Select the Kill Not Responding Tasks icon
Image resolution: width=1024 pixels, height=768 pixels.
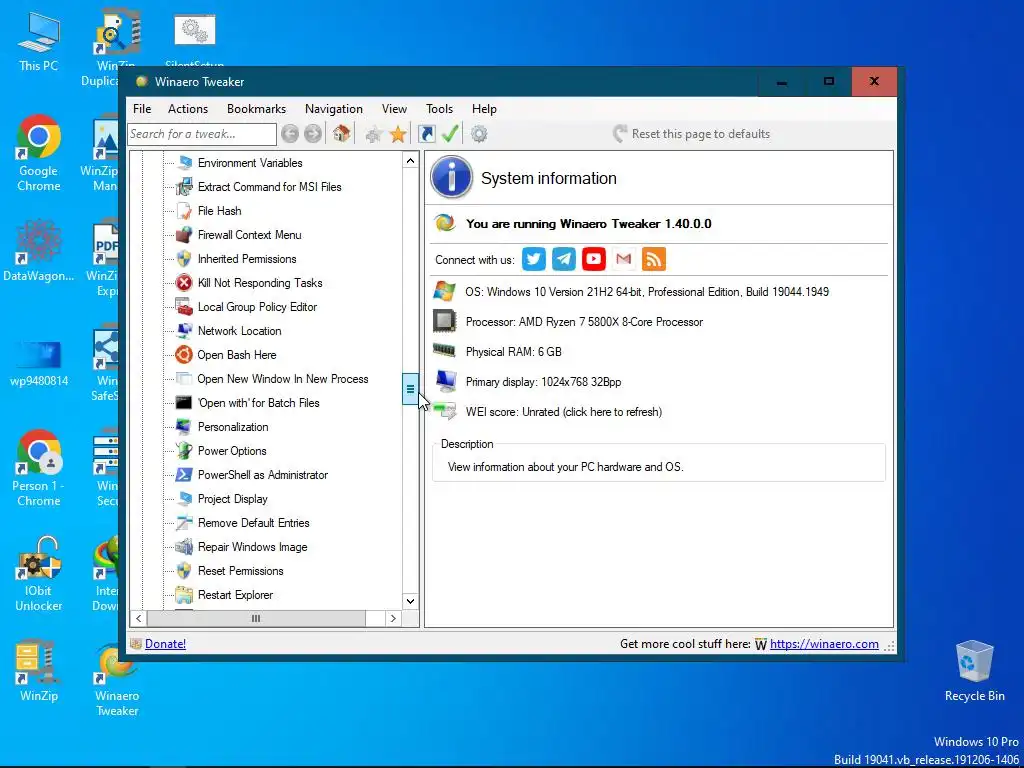pyautogui.click(x=184, y=283)
